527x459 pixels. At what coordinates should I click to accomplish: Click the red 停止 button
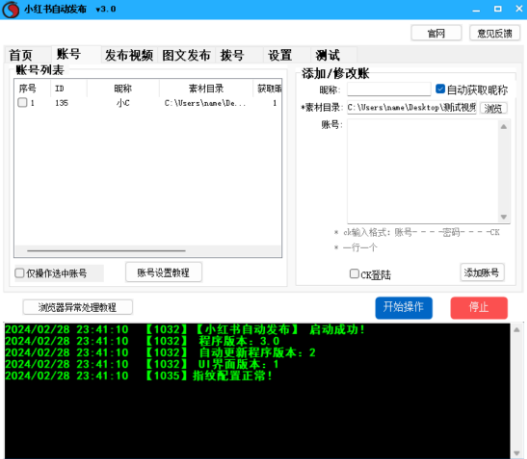[479, 307]
